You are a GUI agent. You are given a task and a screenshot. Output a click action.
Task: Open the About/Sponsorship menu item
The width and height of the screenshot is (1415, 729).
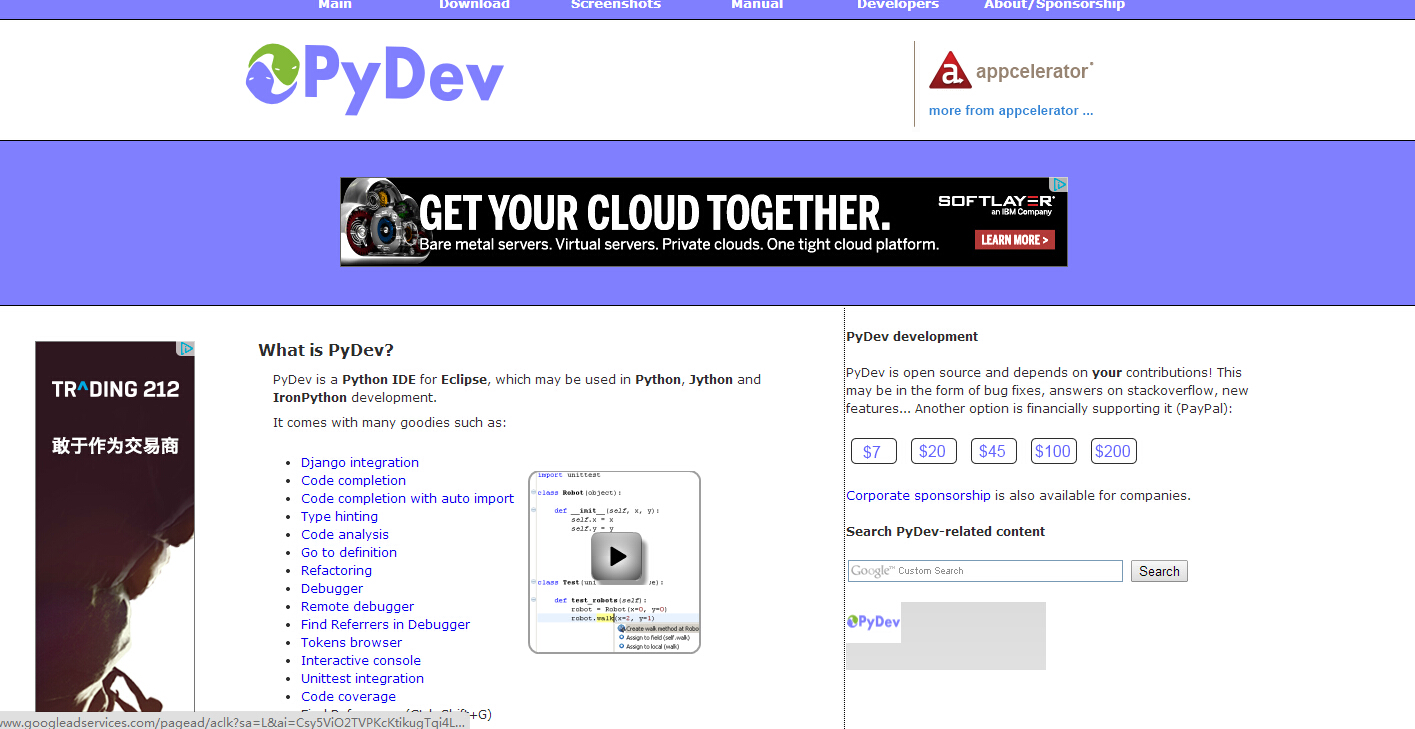[1054, 5]
